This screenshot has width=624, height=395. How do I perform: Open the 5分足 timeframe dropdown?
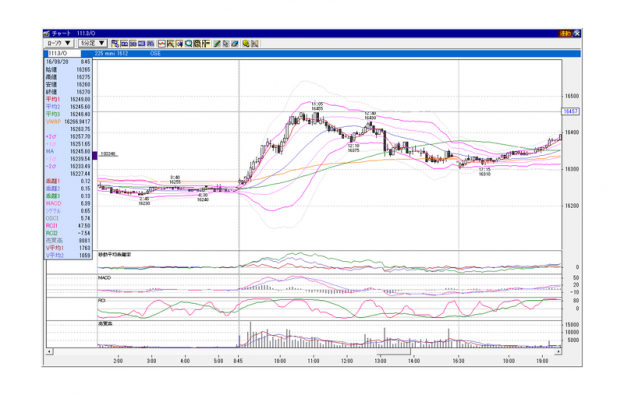92,43
